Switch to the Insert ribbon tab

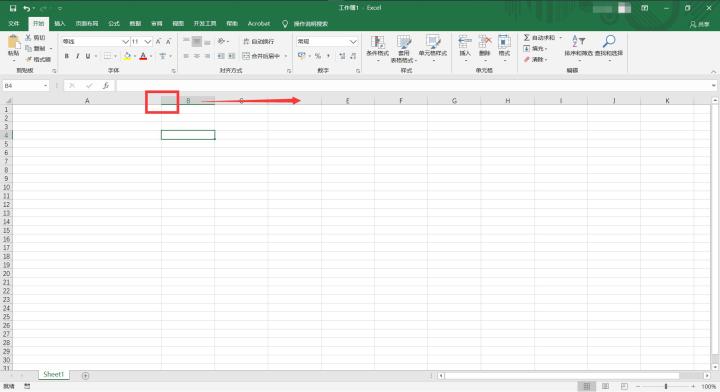point(60,23)
